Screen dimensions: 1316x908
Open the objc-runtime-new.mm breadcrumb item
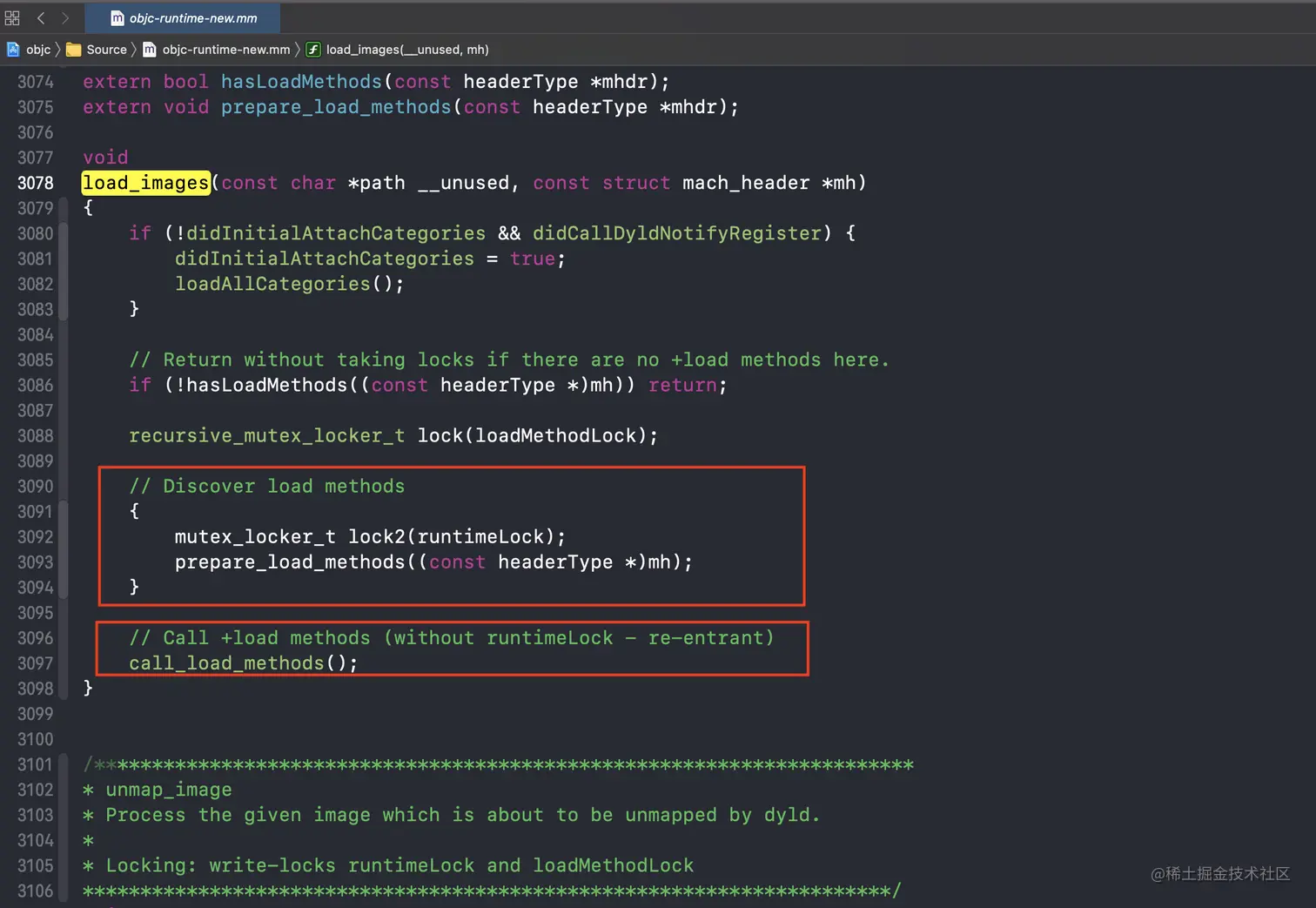click(226, 50)
